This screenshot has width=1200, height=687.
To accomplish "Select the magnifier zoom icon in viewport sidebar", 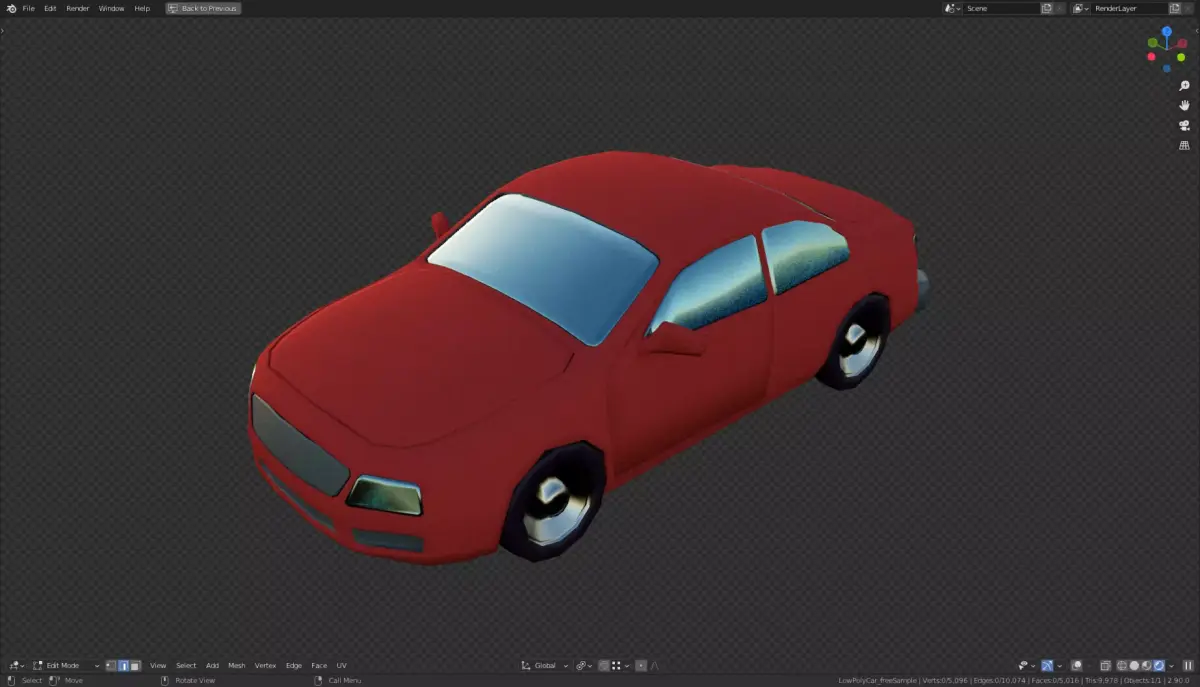I will pos(1183,85).
